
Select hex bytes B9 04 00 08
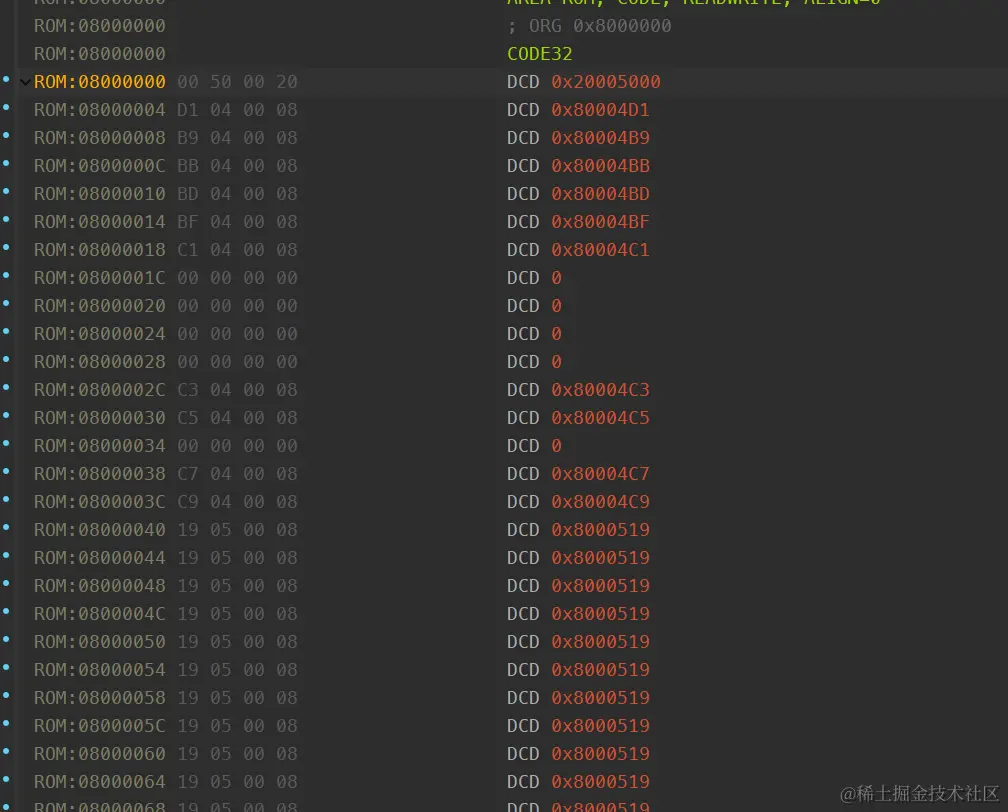pos(237,138)
